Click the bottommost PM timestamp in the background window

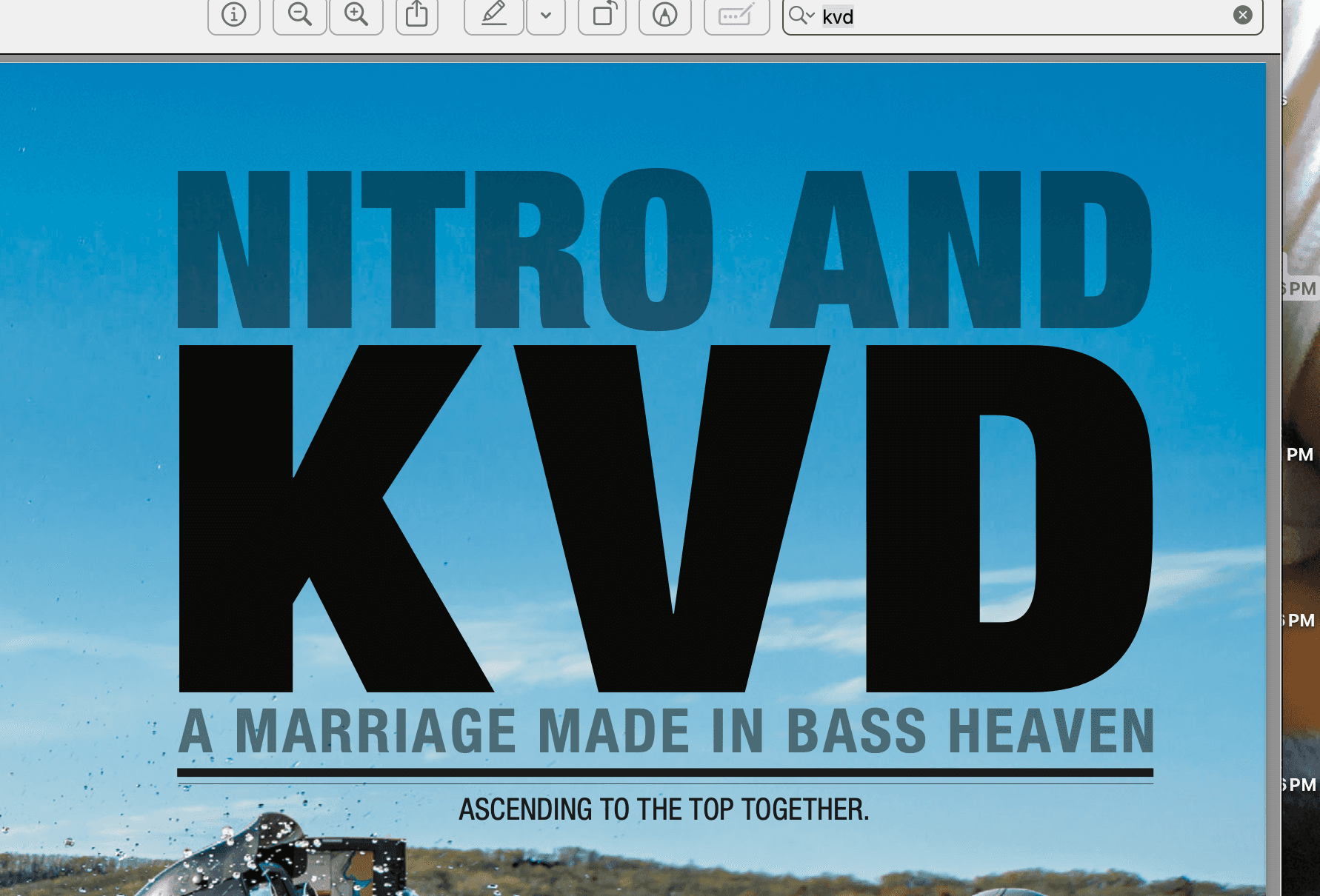[1301, 785]
